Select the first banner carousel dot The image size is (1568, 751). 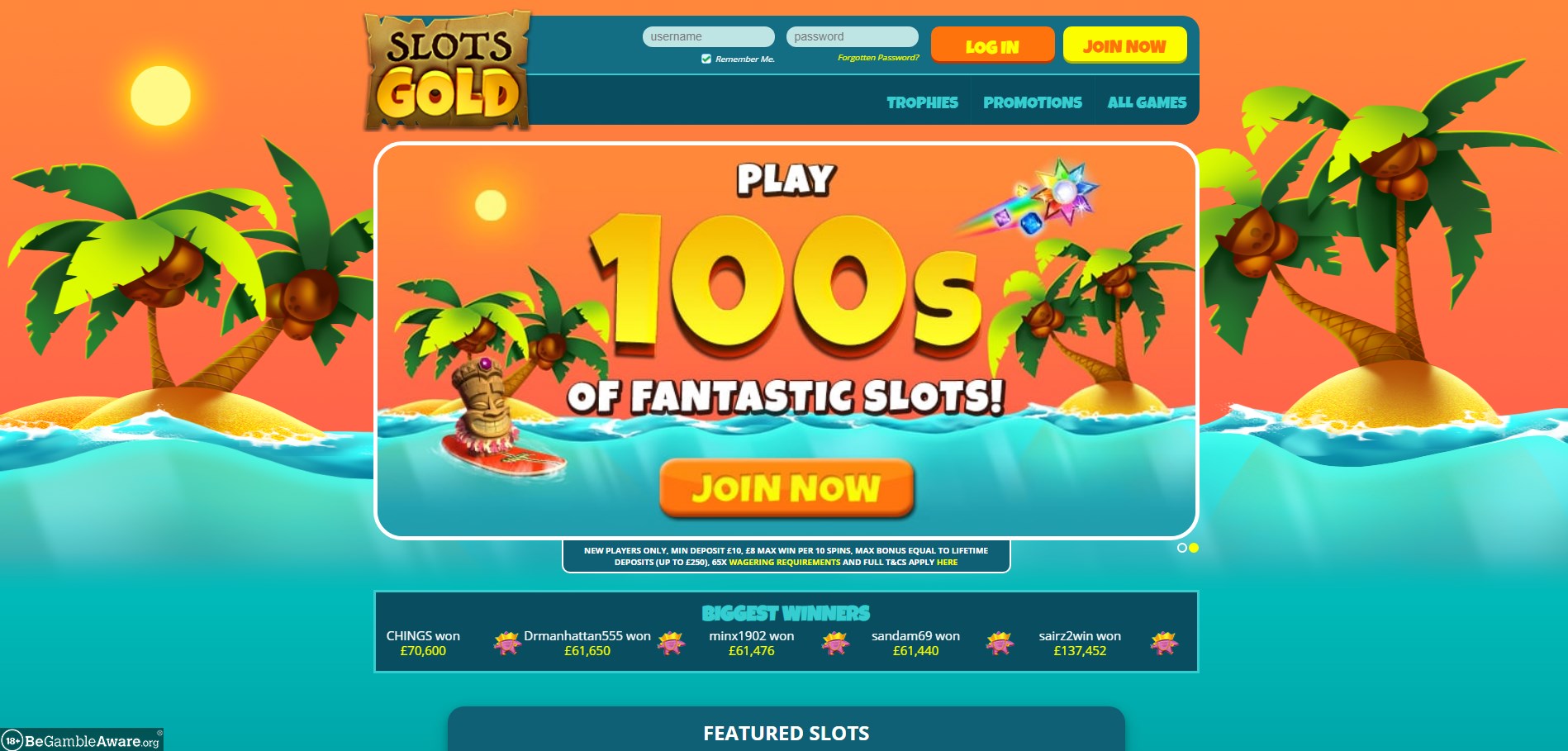click(x=1182, y=548)
